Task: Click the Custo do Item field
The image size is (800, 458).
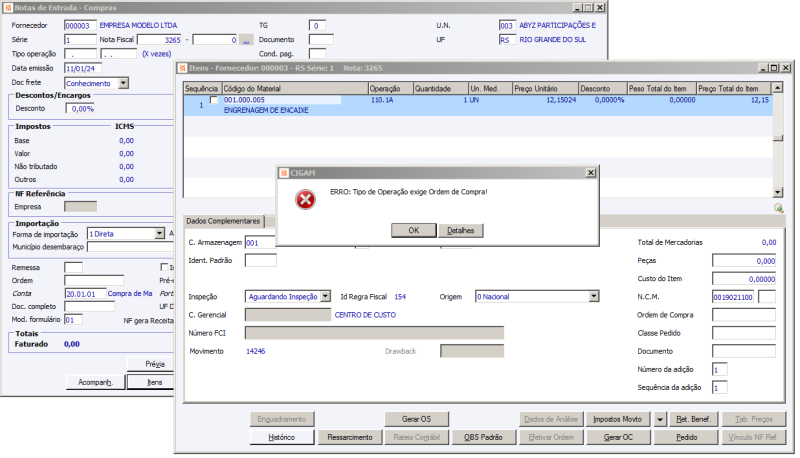Action: click(x=744, y=279)
